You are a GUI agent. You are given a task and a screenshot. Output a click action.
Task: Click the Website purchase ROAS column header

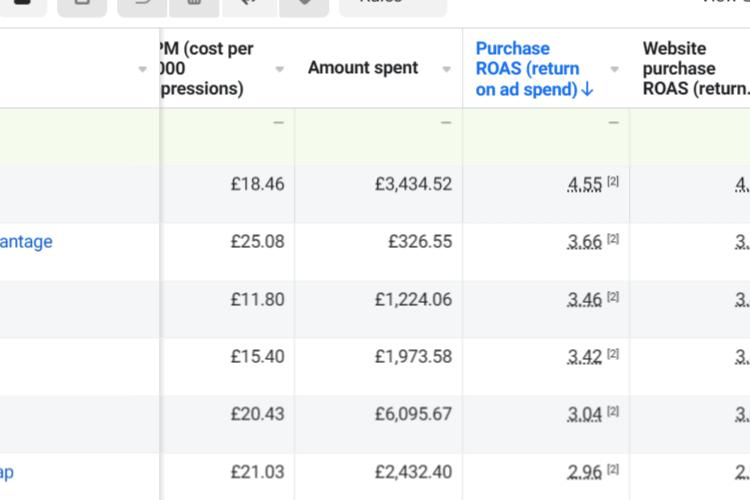696,68
